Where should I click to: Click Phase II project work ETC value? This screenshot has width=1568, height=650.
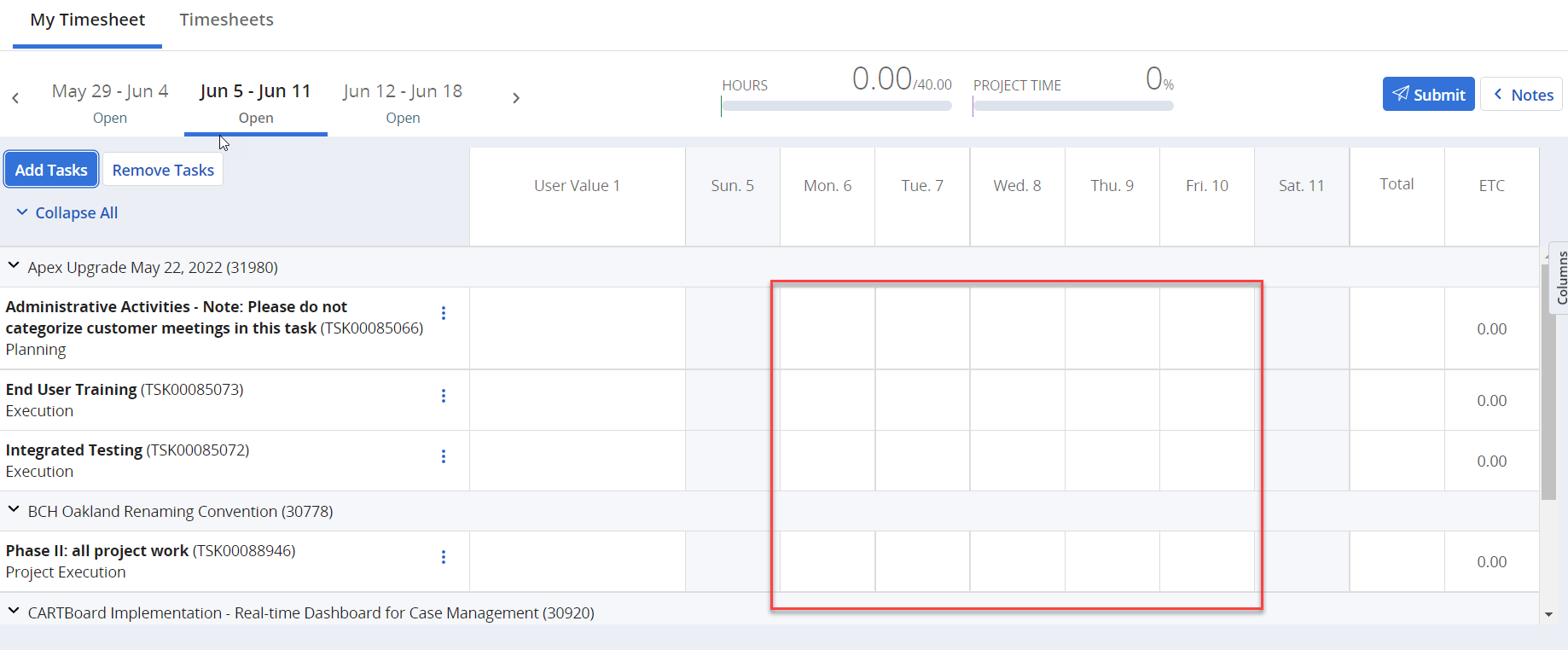tap(1492, 561)
